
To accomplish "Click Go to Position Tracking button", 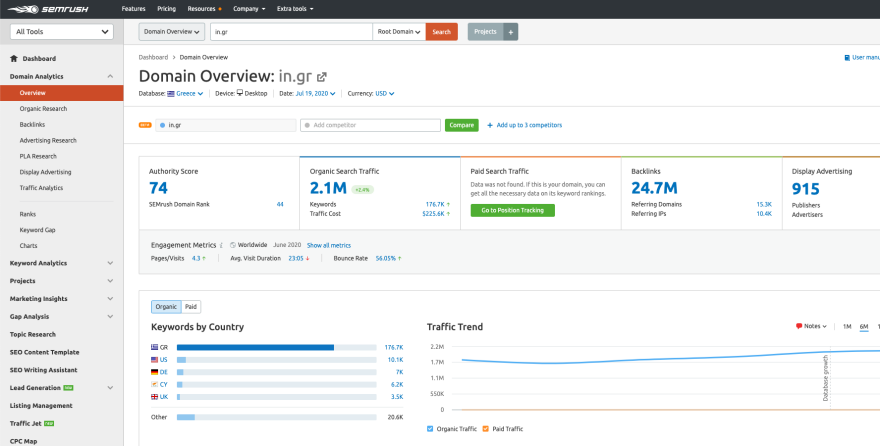I will click(x=512, y=210).
